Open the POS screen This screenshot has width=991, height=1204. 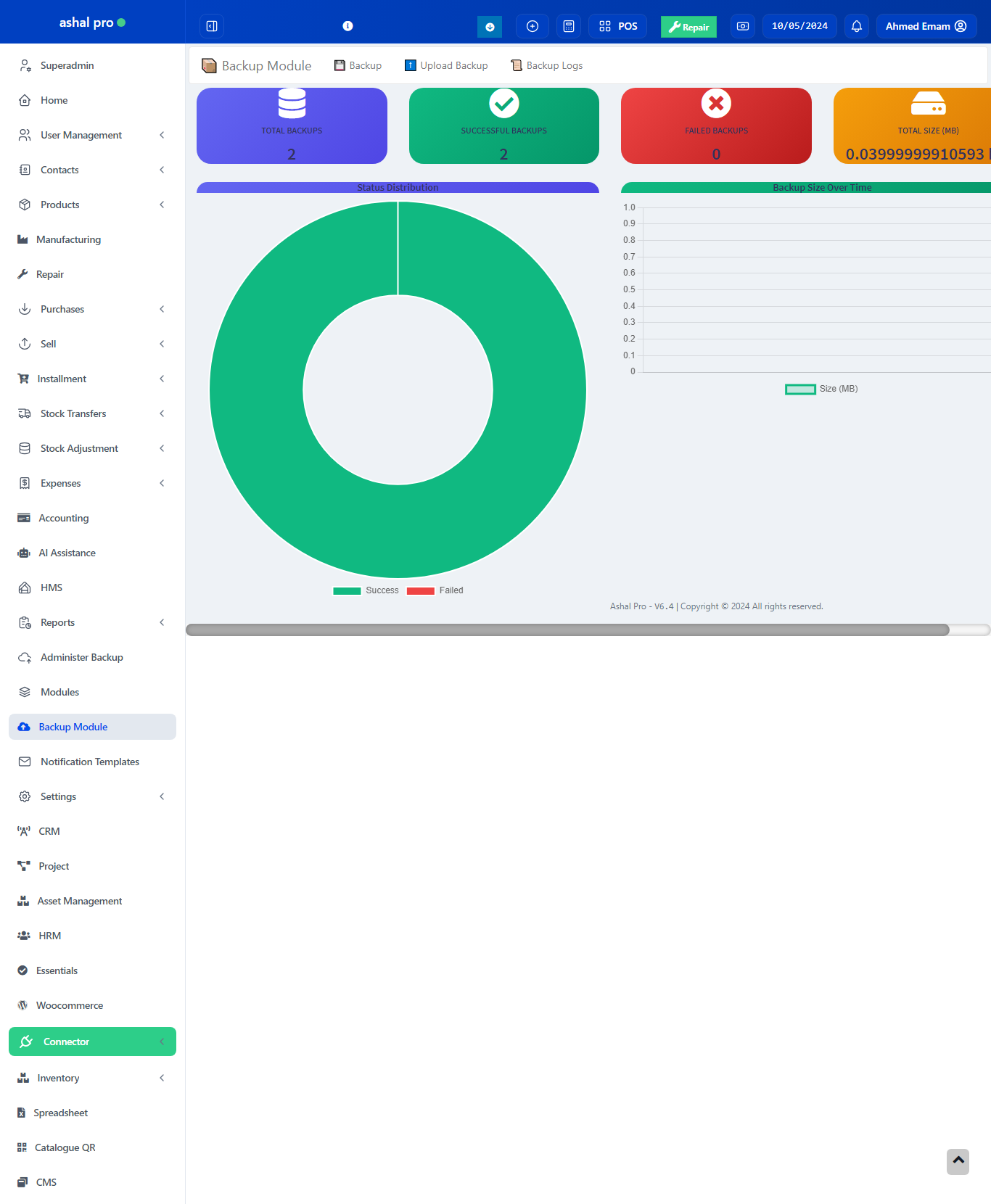(x=618, y=26)
